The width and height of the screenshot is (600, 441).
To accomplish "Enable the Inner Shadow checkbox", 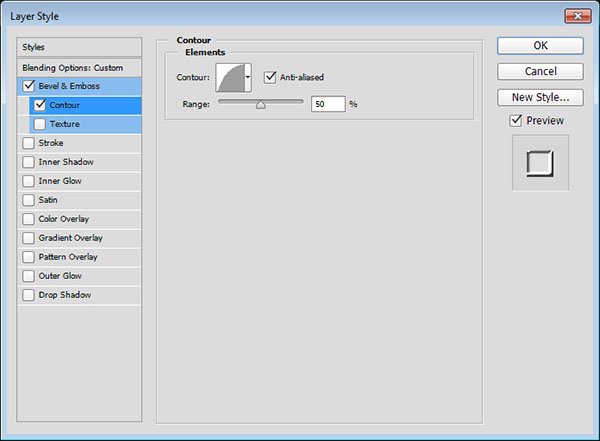I will point(28,162).
